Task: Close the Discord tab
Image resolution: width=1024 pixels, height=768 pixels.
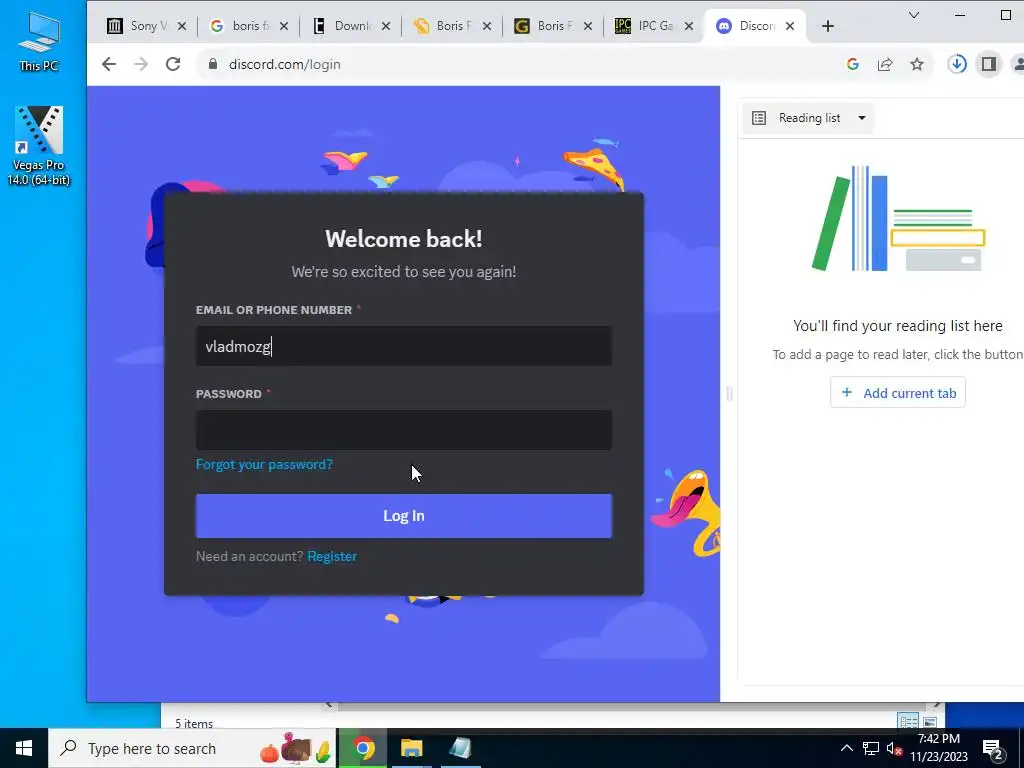Action: pos(790,26)
